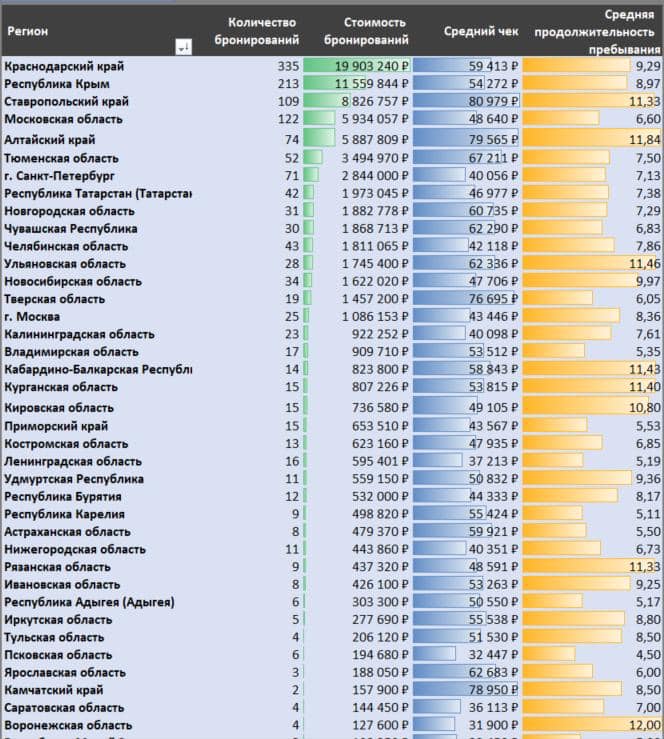Select Средняя продолжительность пребывания header
The image size is (664, 739).
coord(597,32)
